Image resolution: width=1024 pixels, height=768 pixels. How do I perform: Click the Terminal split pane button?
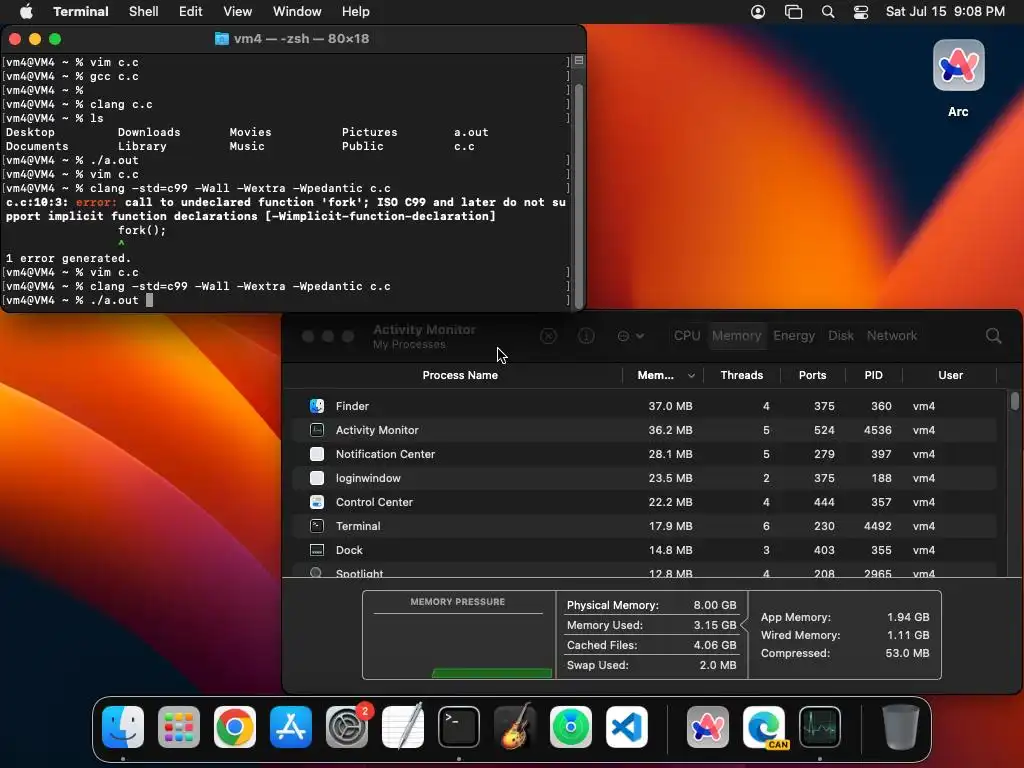point(579,61)
